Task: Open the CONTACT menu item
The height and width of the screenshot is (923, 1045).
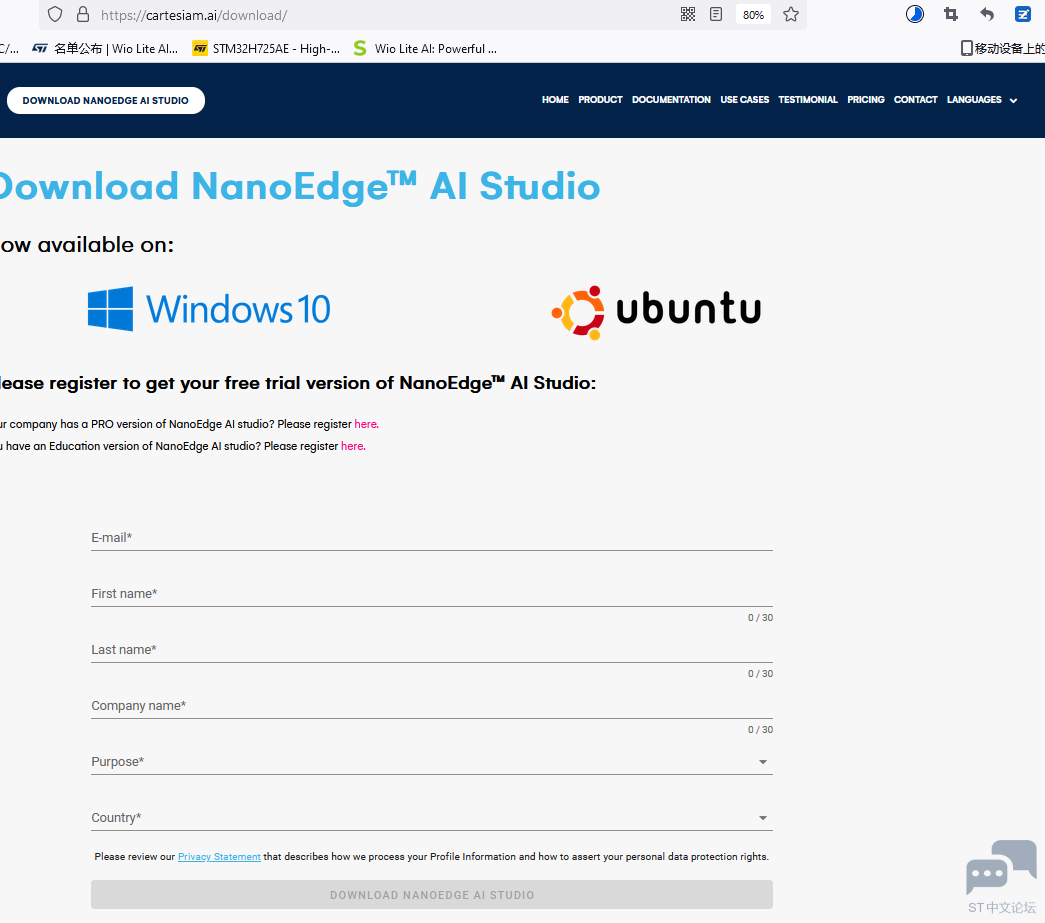Action: pyautogui.click(x=915, y=100)
